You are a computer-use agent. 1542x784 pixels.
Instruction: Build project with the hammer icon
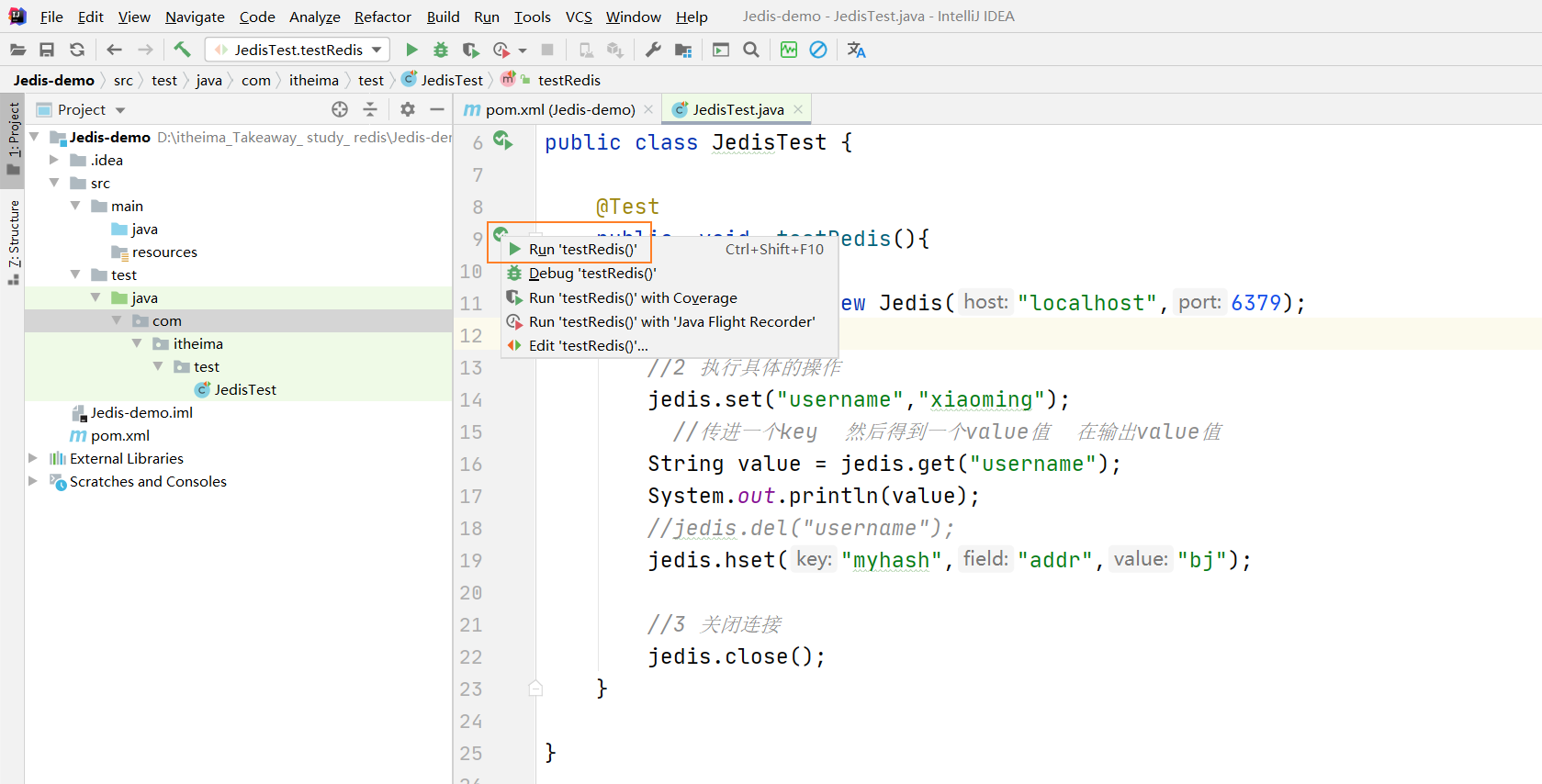coord(182,50)
